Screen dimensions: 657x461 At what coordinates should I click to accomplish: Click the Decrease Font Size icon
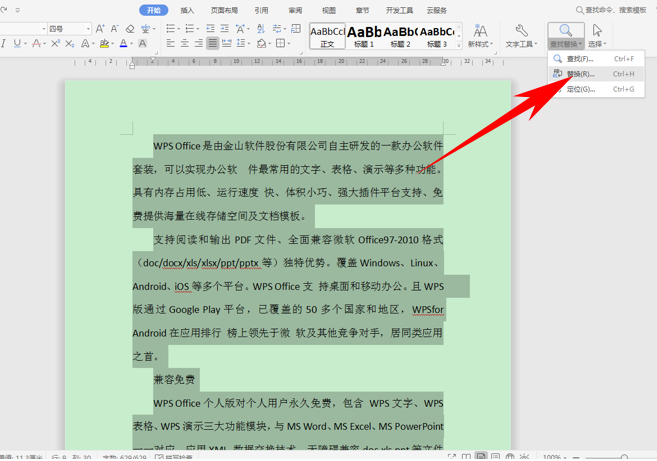point(114,28)
